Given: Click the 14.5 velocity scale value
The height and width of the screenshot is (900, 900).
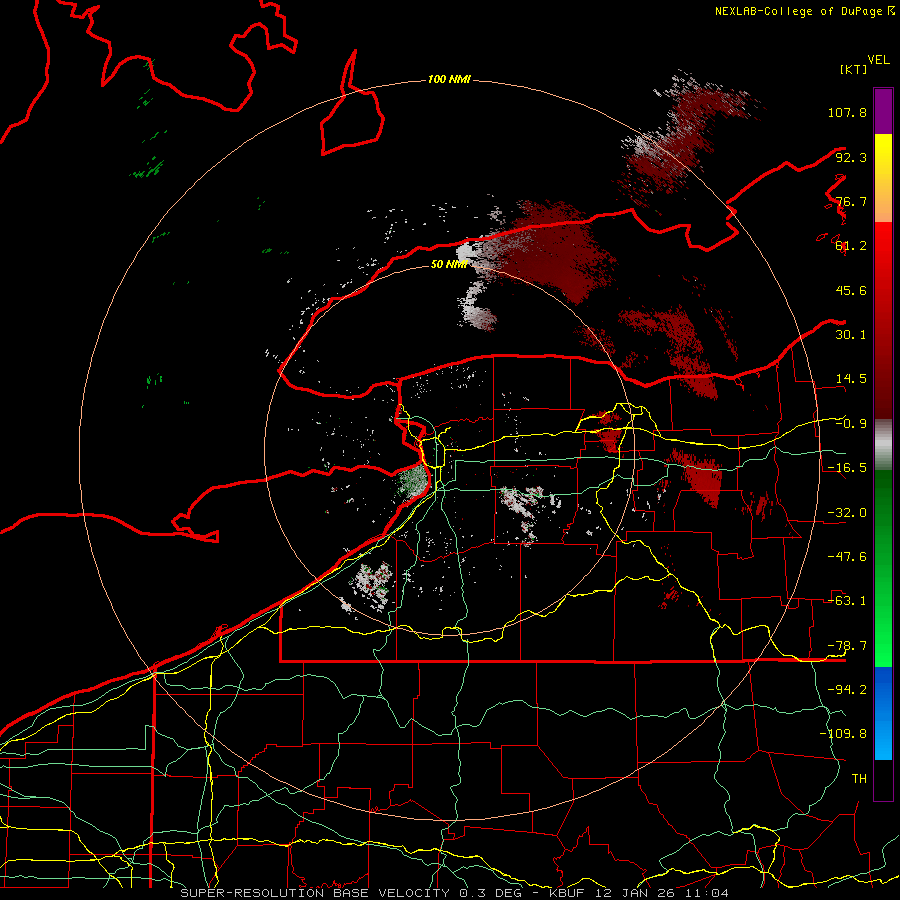Looking at the screenshot, I should (851, 379).
